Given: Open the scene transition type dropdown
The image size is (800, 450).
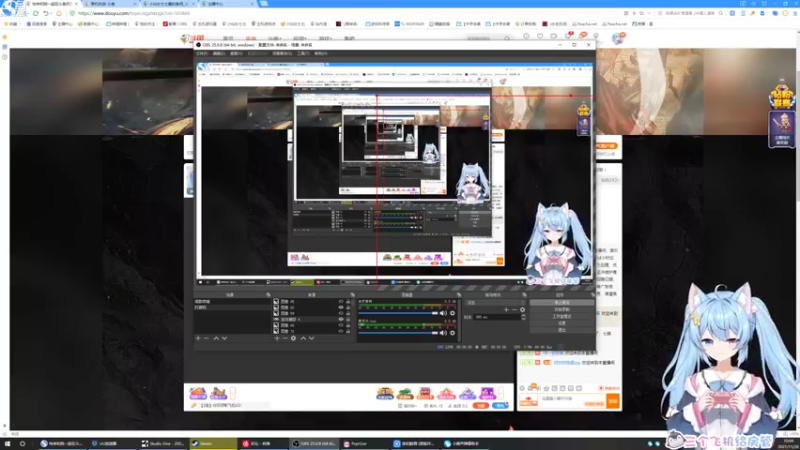Looking at the screenshot, I should click(x=495, y=303).
